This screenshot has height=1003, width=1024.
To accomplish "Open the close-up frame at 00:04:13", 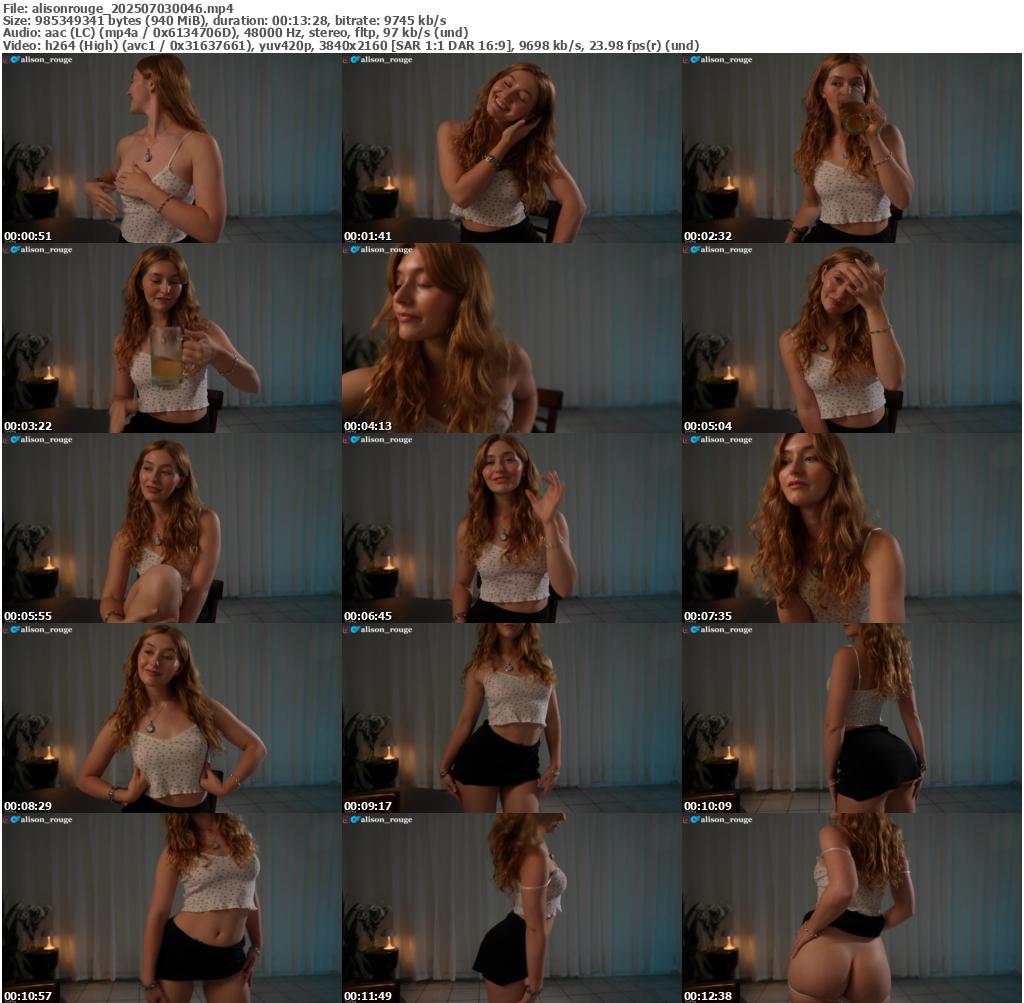I will pyautogui.click(x=511, y=338).
